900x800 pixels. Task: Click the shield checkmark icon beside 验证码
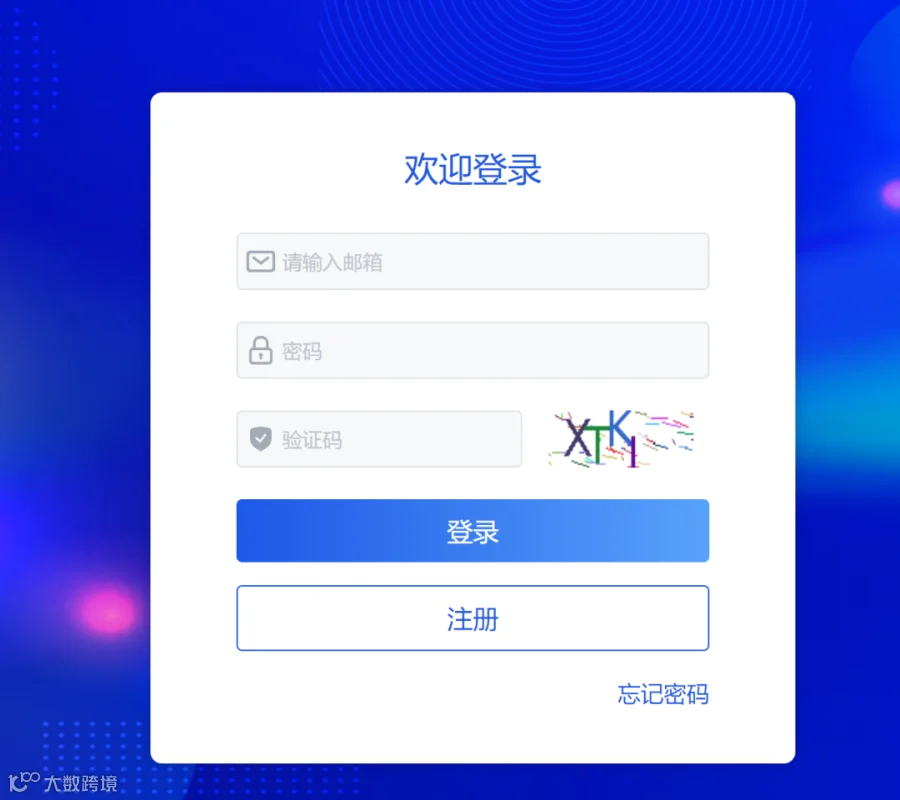(261, 439)
